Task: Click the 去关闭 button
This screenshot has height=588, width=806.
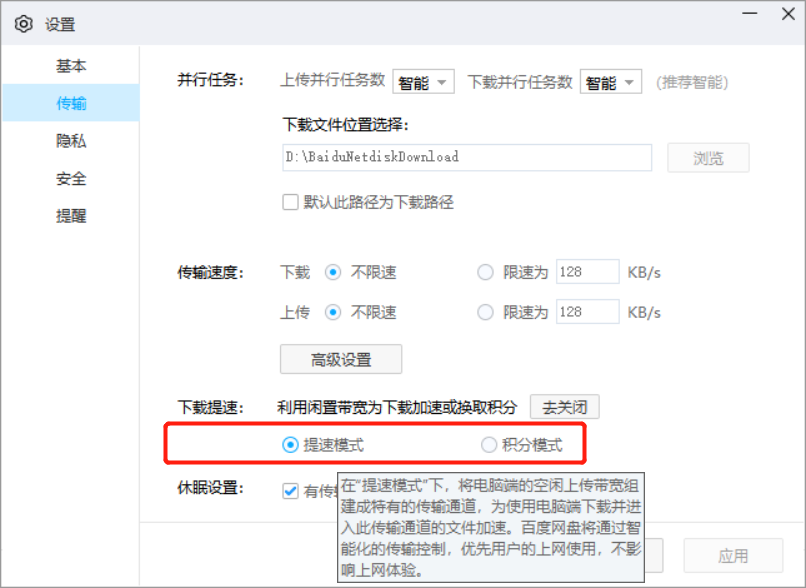Action: click(x=564, y=407)
